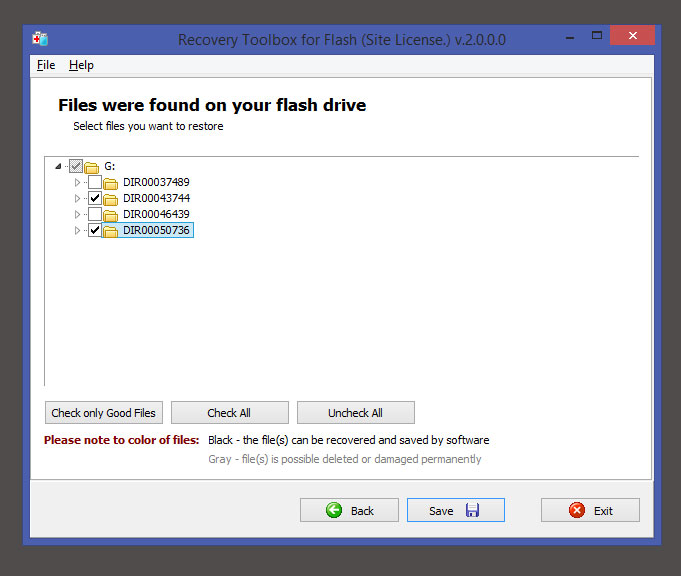Click the 'Please note to color of files:' text
This screenshot has height=576, width=681.
tap(122, 440)
